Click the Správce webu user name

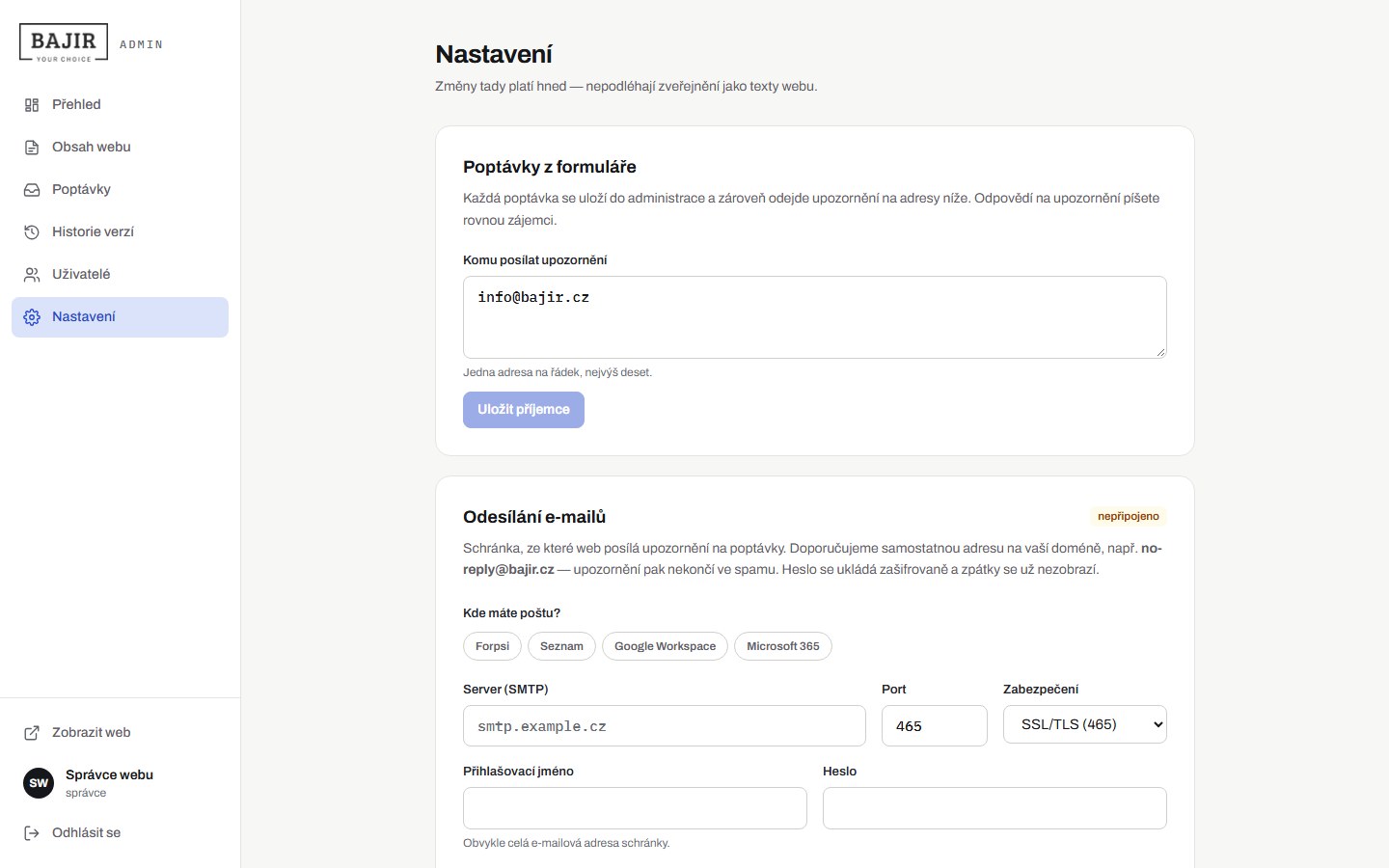[109, 774]
